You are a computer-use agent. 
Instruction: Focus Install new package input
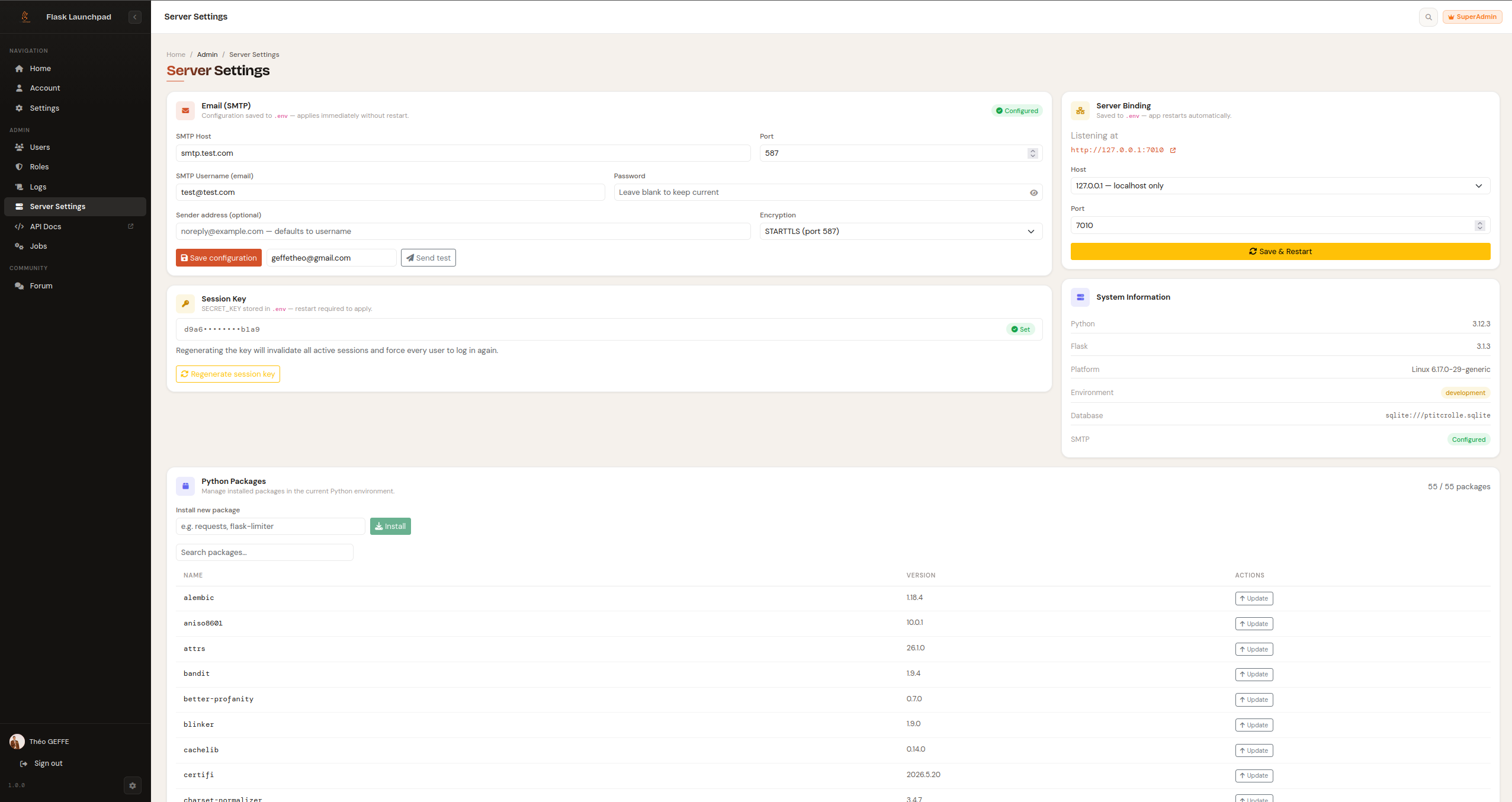click(271, 527)
